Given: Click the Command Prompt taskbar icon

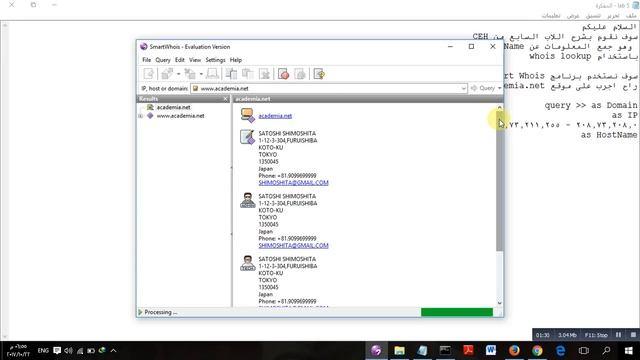Looking at the screenshot, I should (x=445, y=350).
